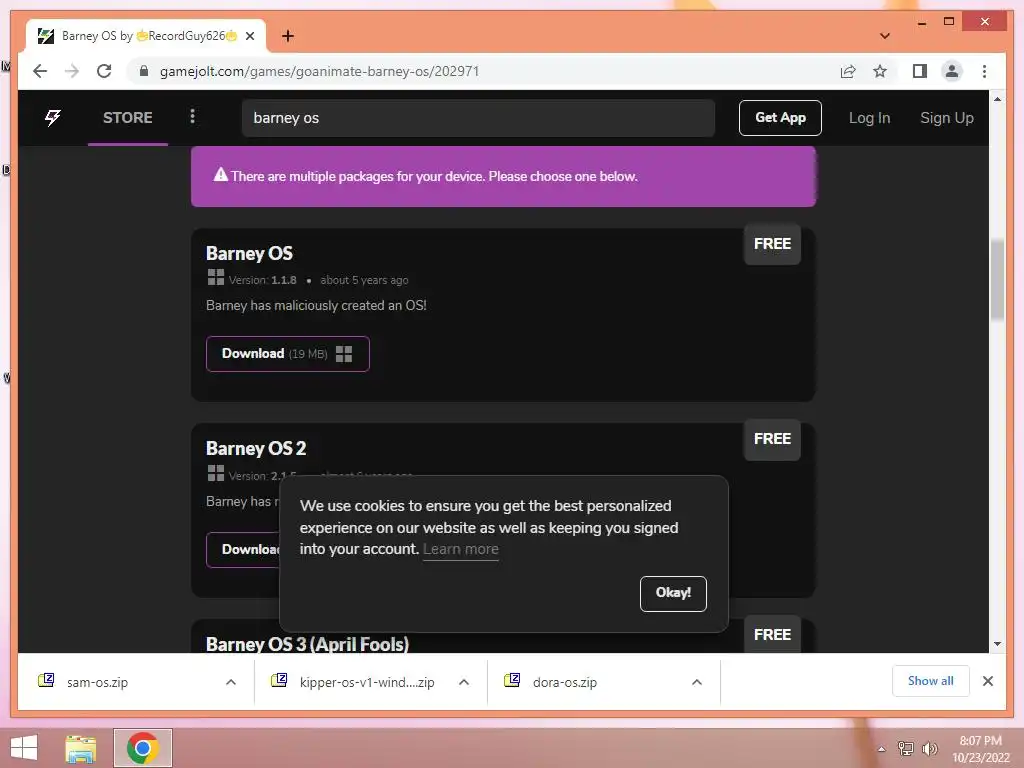Screen dimensions: 1024x768
Task: Download the Barney OS 2 package
Action: pyautogui.click(x=243, y=549)
